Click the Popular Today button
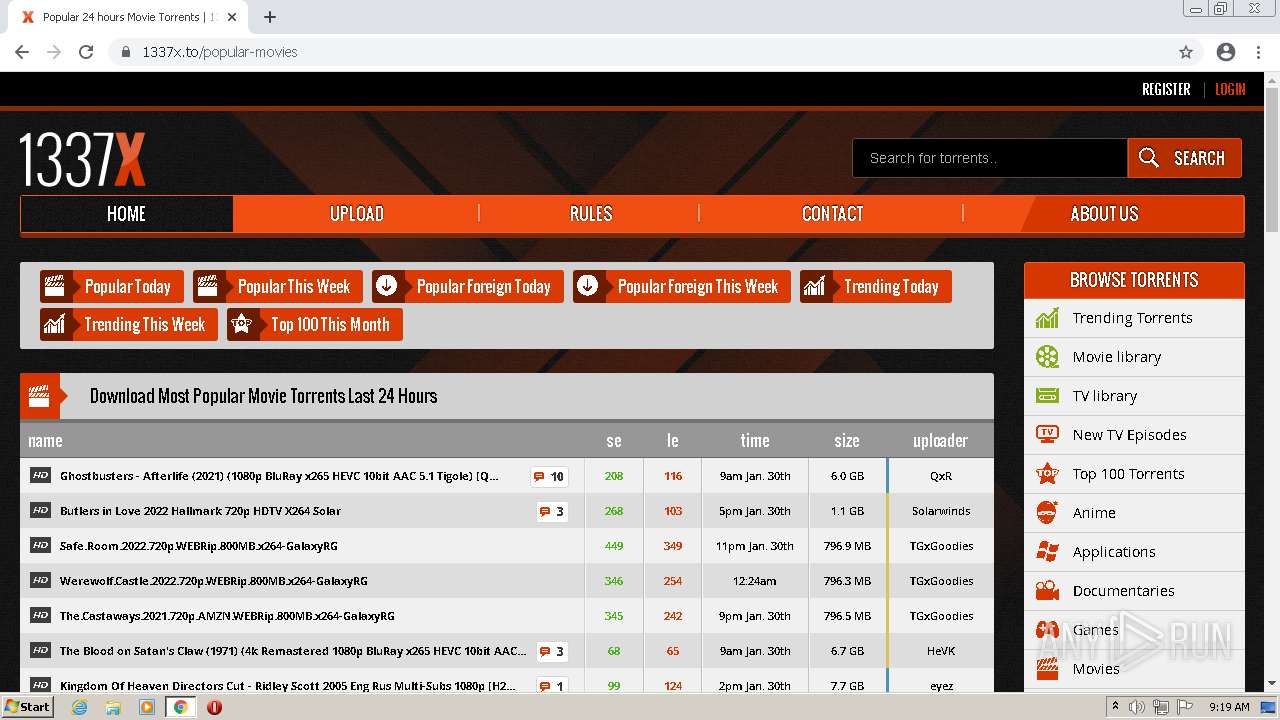Image resolution: width=1280 pixels, height=720 pixels. tap(112, 287)
